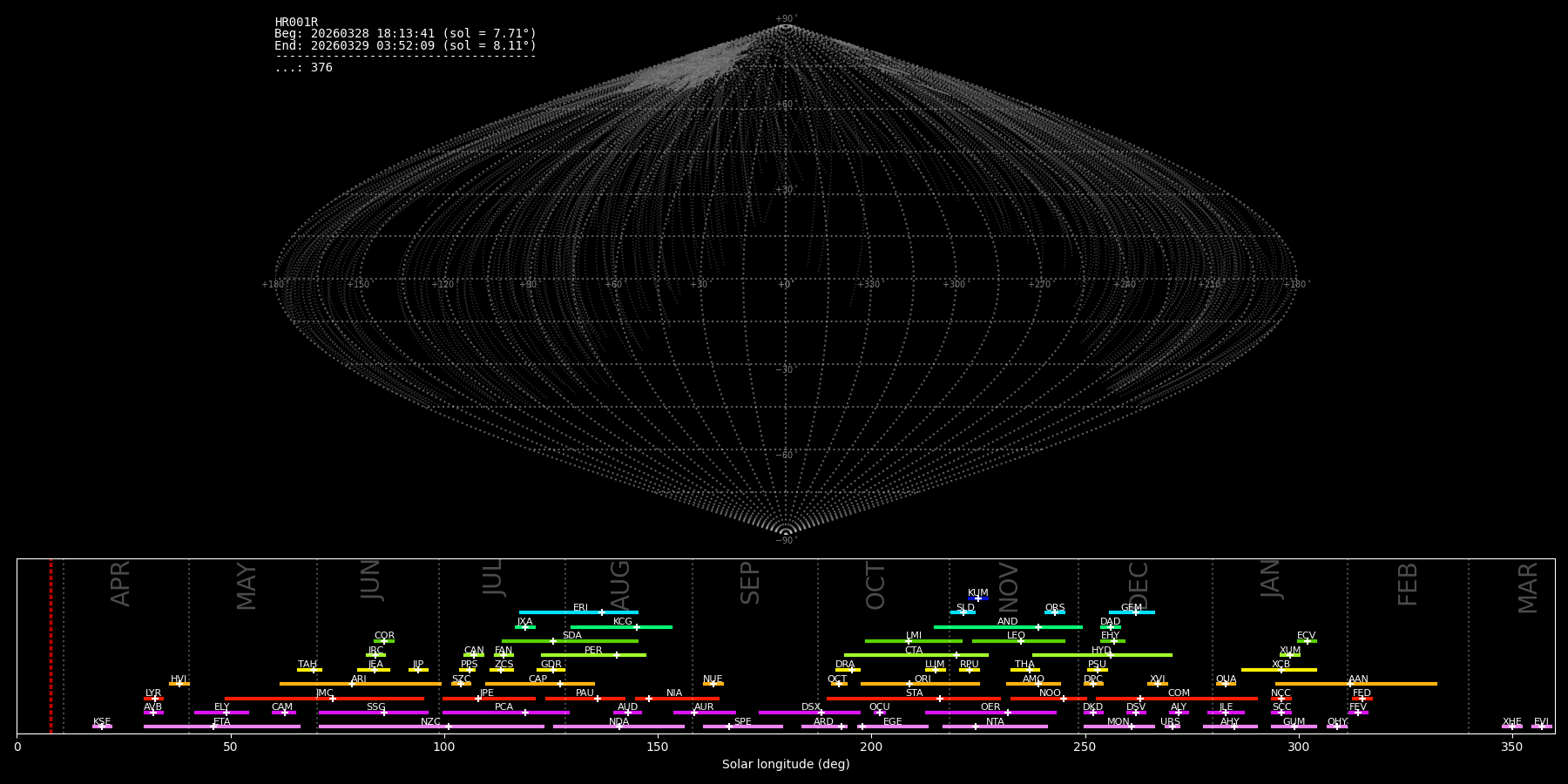This screenshot has height=784, width=1568.
Task: Select the peak cross on the LEO bar
Action: [1021, 641]
